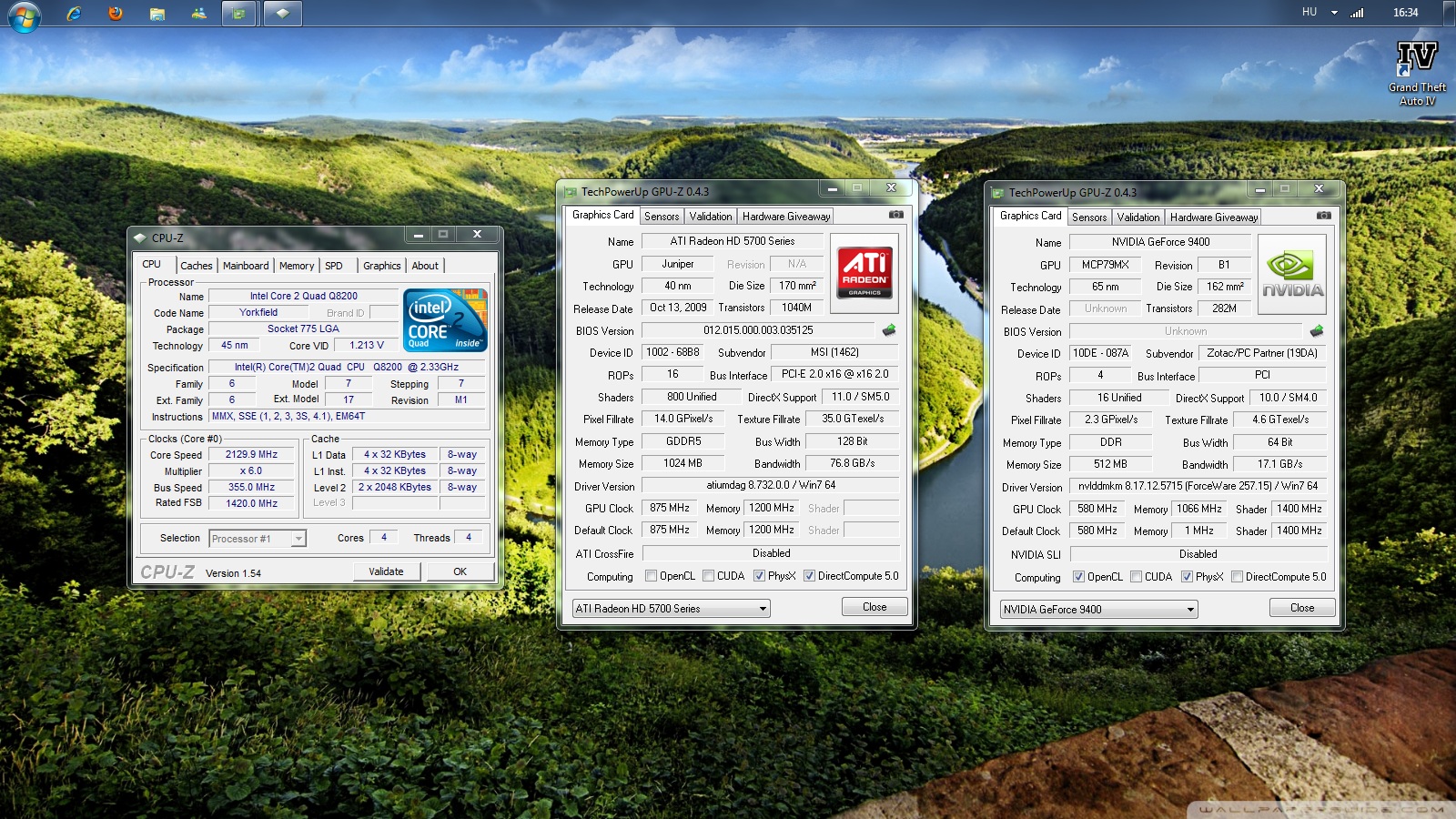Click the BIOS Version field 012.015.000.003.035125

click(x=758, y=330)
